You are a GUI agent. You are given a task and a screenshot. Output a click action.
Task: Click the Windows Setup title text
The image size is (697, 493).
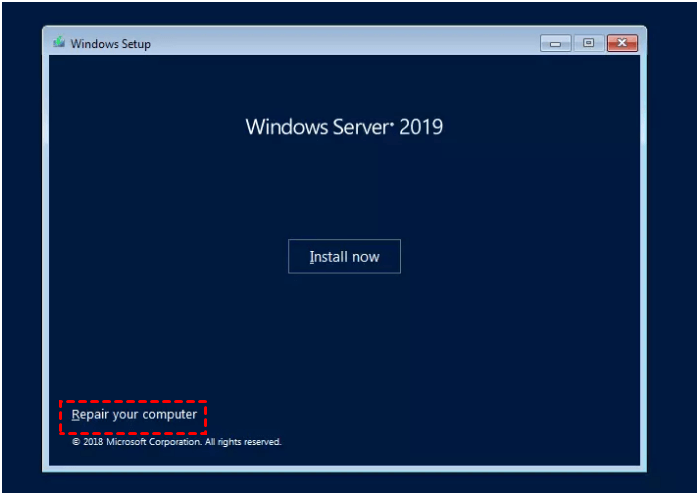pyautogui.click(x=110, y=44)
